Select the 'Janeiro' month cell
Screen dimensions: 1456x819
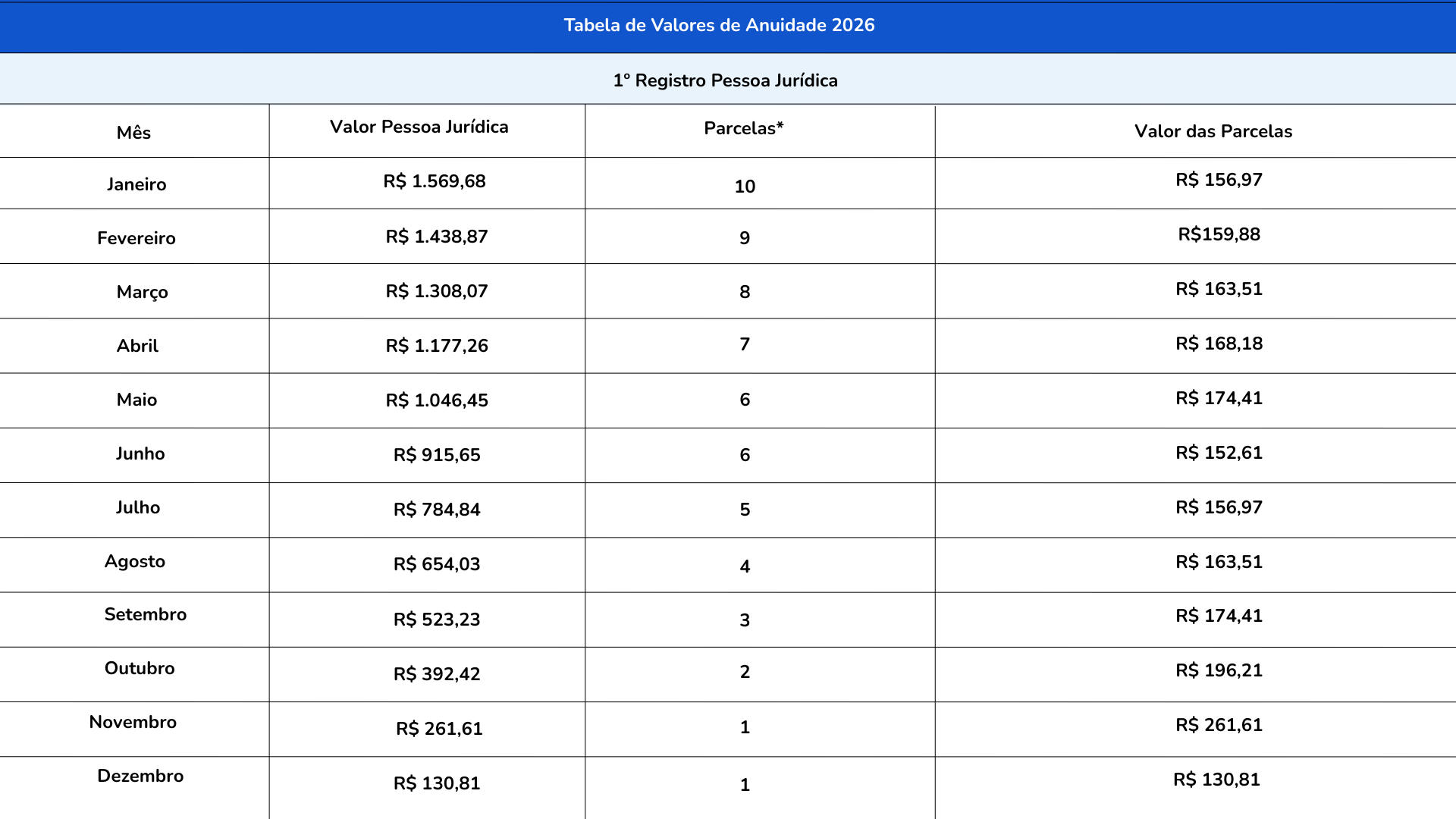click(136, 184)
